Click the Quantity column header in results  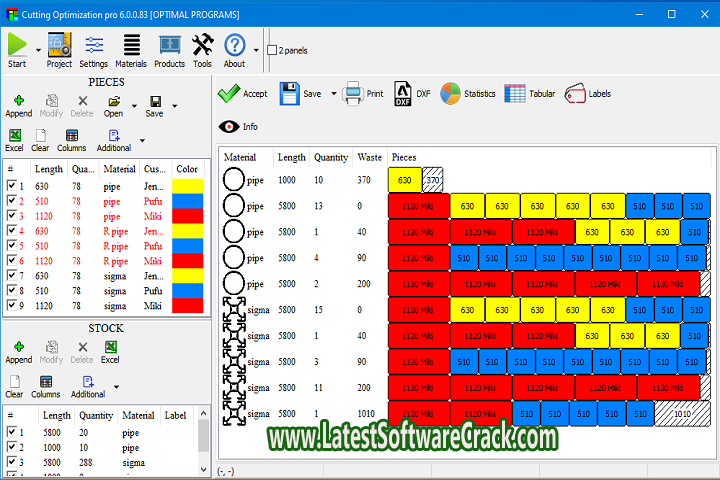[331, 158]
